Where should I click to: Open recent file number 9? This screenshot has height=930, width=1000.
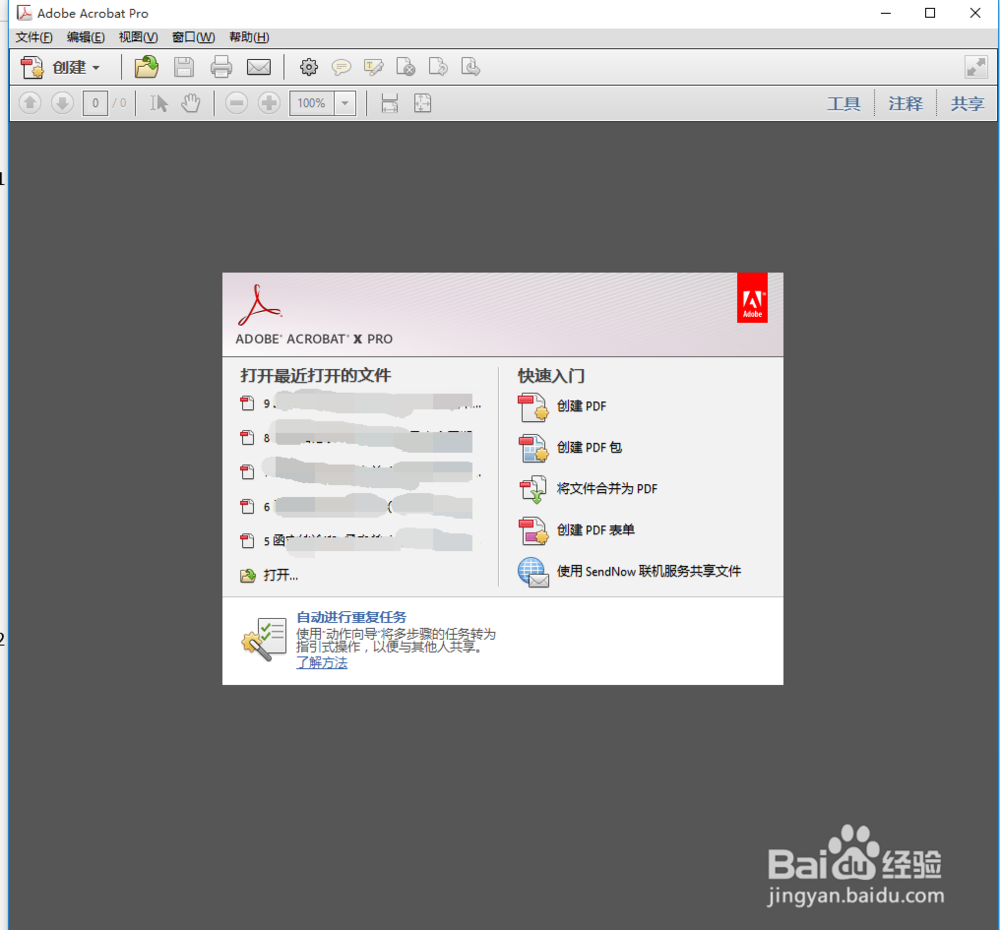click(360, 403)
